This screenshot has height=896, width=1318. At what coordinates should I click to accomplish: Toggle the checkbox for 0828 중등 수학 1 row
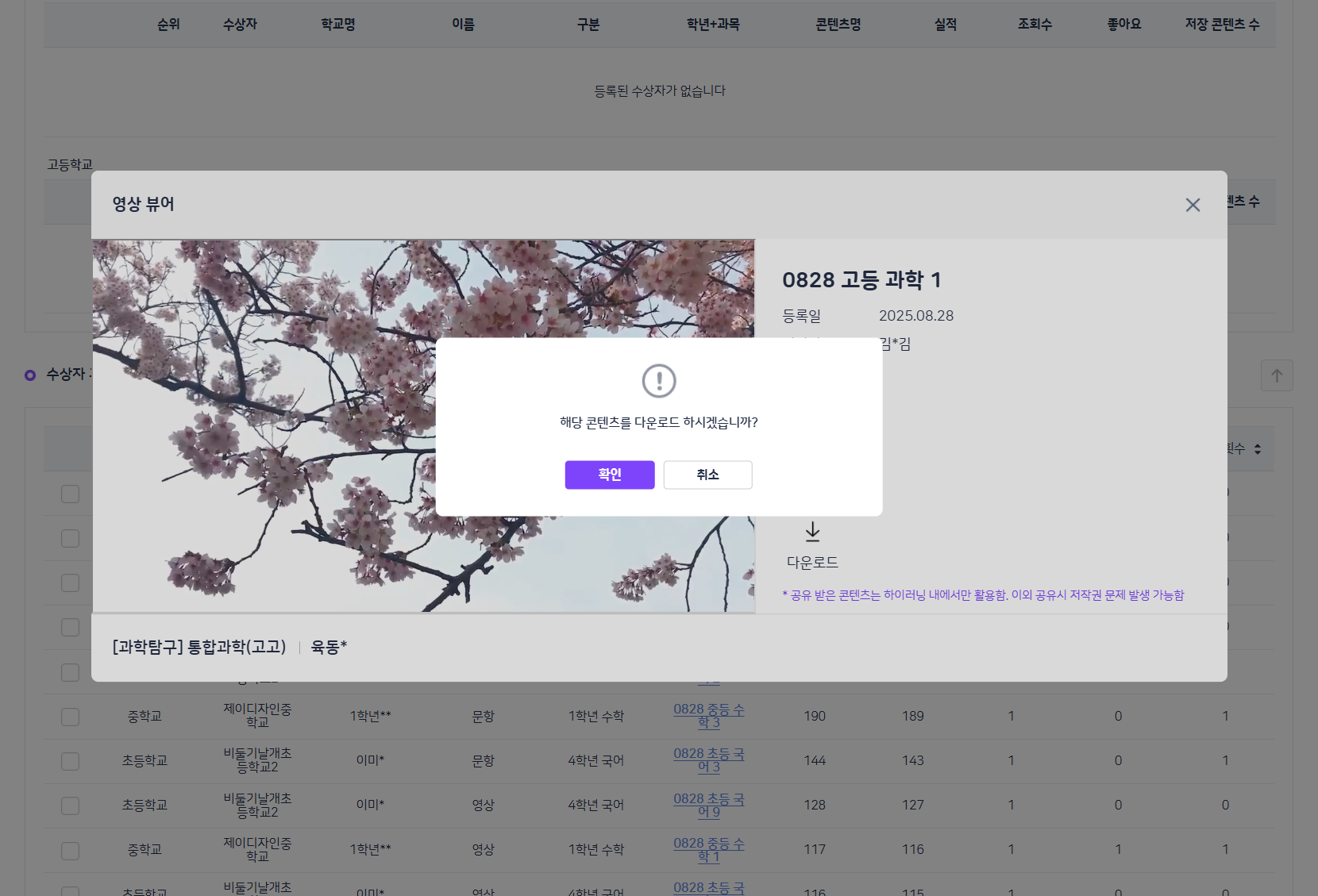[71, 851]
